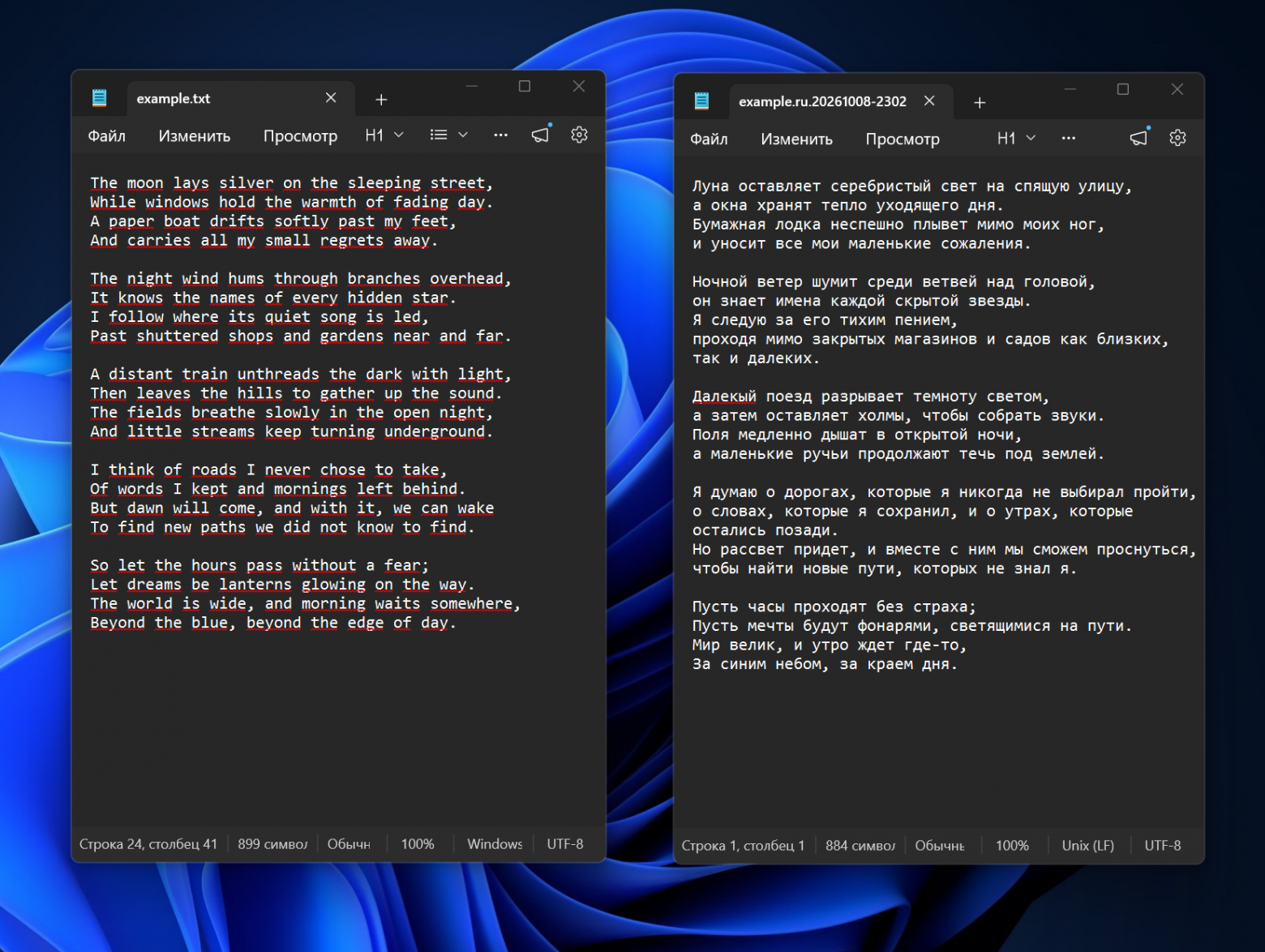The width and height of the screenshot is (1265, 952).
Task: Click 100% zoom level in example.ru status bar
Action: [x=1012, y=846]
